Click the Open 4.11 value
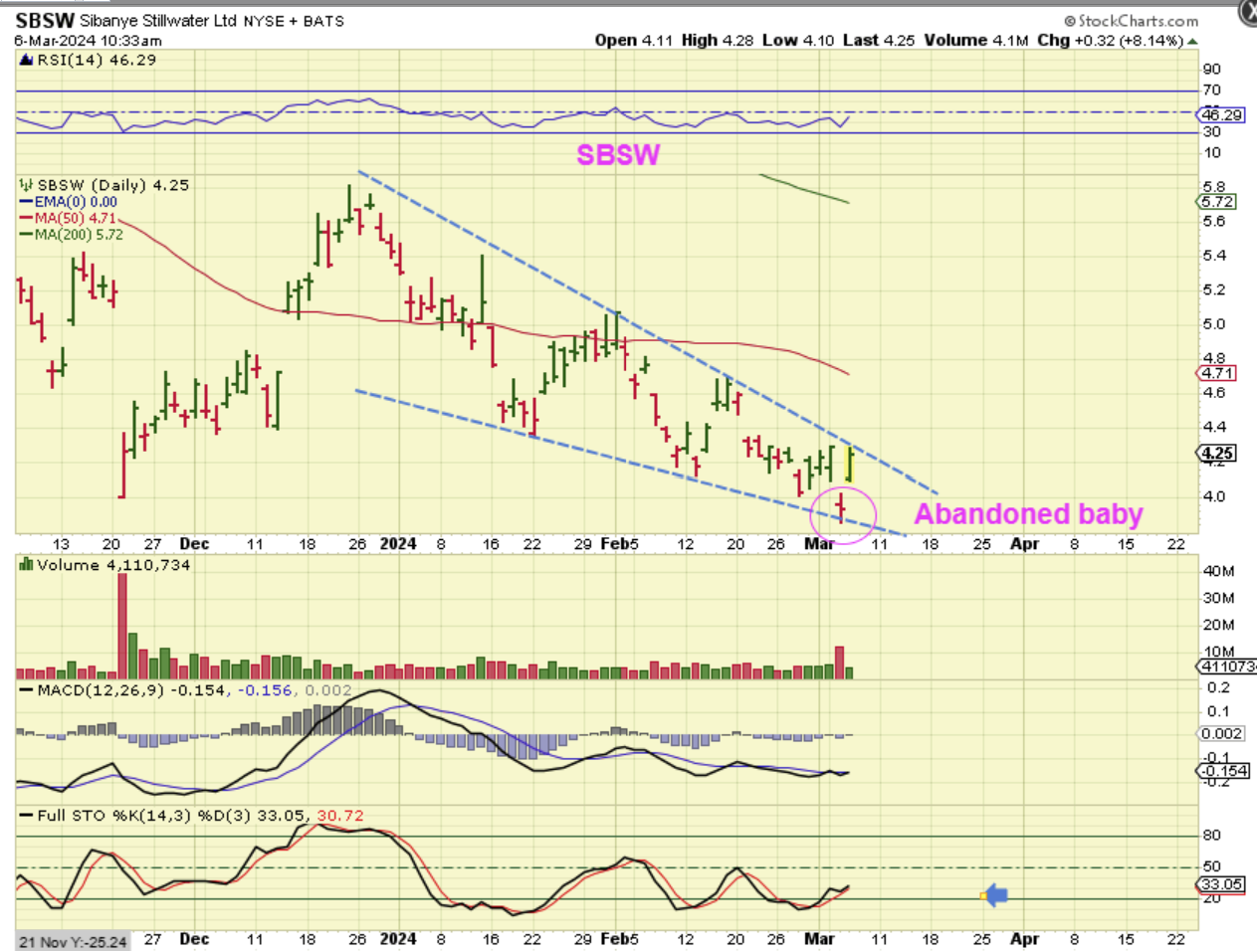 (634, 41)
